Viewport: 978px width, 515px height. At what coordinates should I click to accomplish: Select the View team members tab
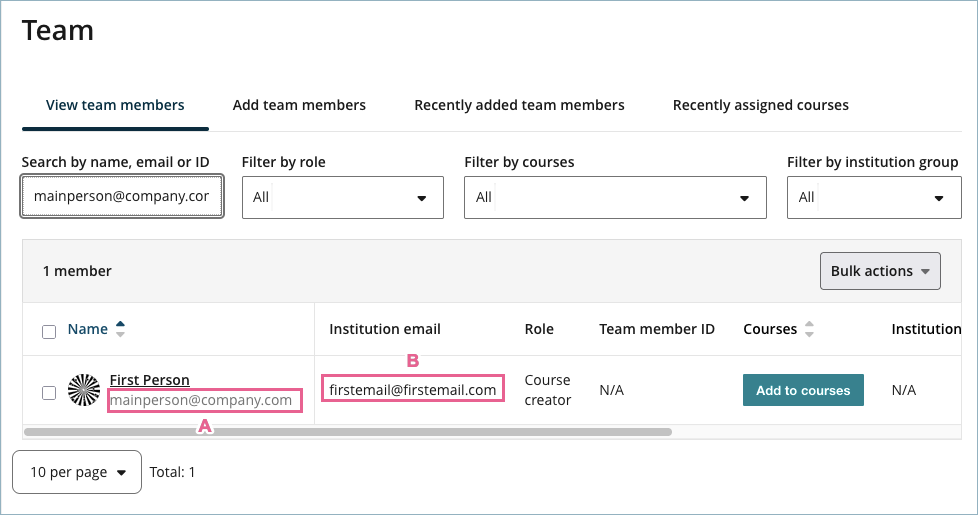[x=115, y=105]
